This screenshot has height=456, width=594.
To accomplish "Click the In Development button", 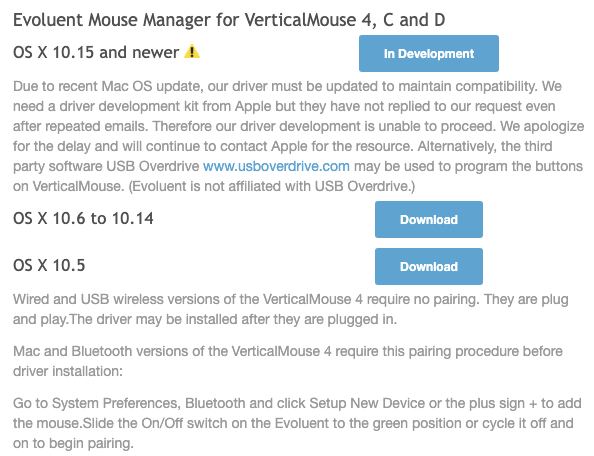I will pos(428,53).
